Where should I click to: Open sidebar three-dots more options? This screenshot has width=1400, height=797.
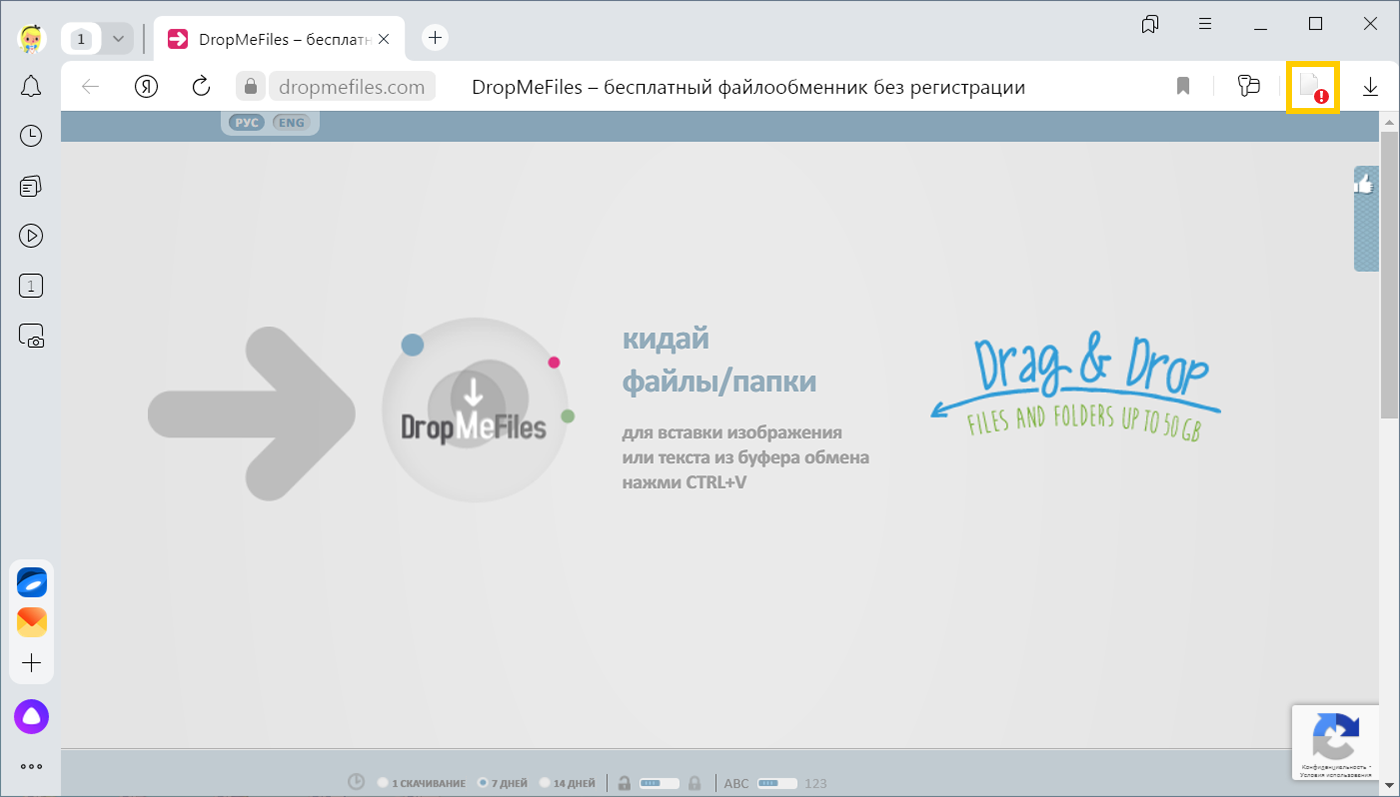click(x=31, y=767)
